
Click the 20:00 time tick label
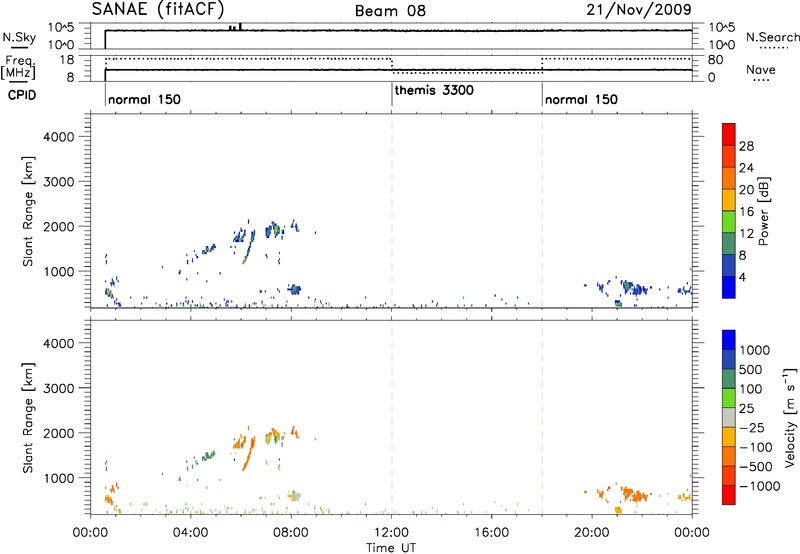[x=592, y=533]
